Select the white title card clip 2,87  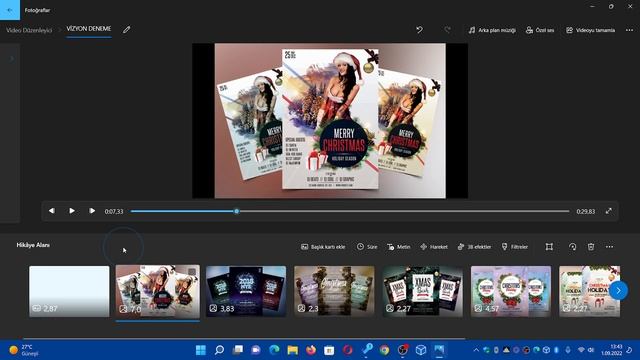point(69,291)
